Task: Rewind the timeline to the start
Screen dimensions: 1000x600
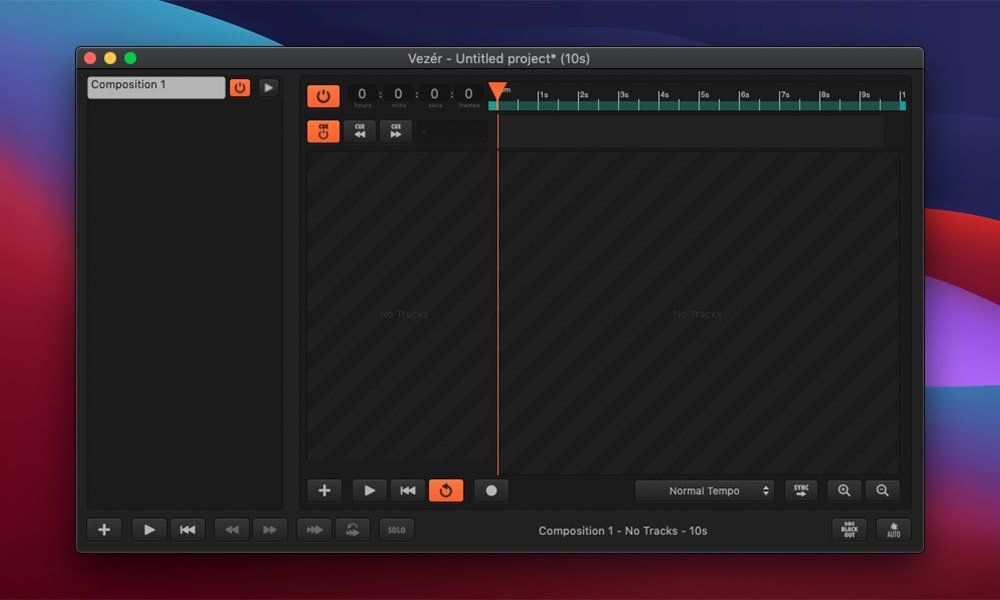Action: [407, 490]
